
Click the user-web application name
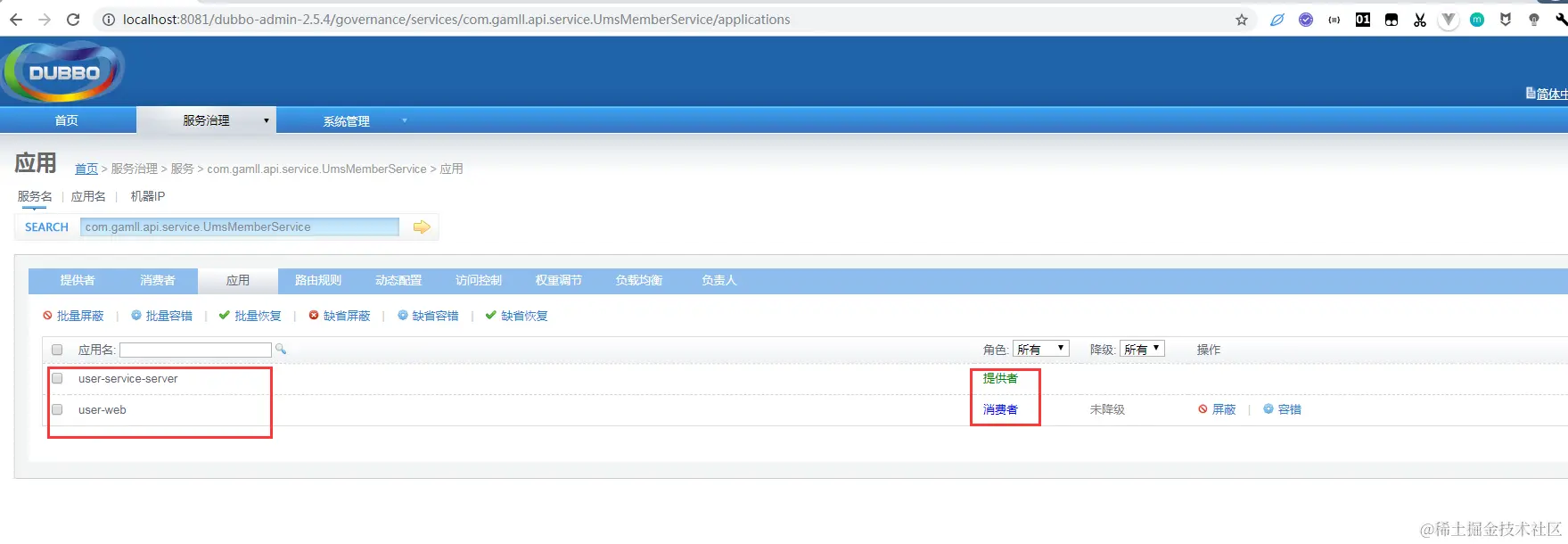point(103,409)
